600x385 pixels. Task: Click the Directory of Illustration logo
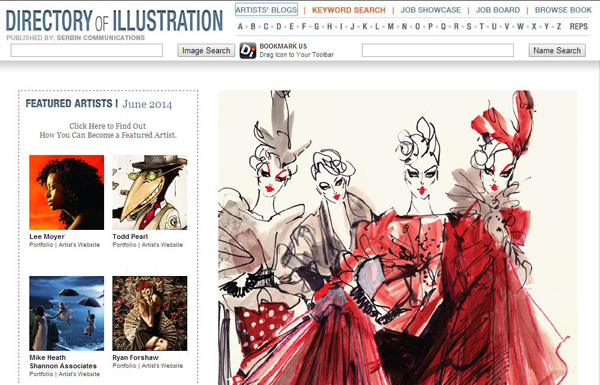pos(114,20)
